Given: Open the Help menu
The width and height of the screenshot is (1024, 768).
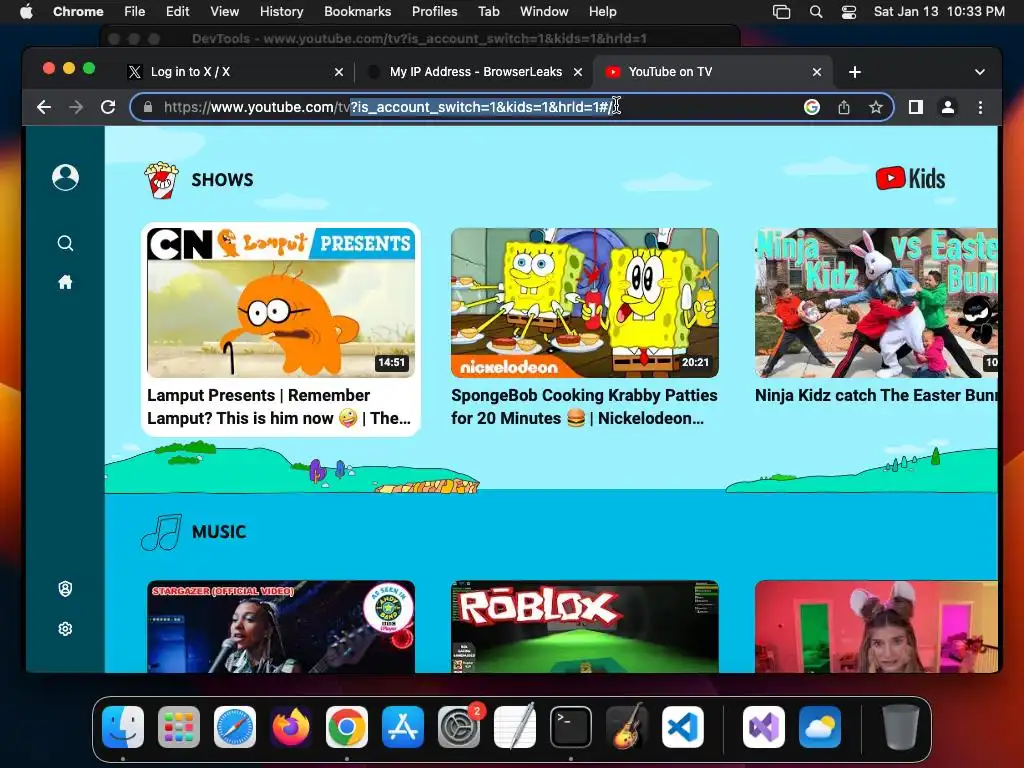Looking at the screenshot, I should click(x=602, y=12).
